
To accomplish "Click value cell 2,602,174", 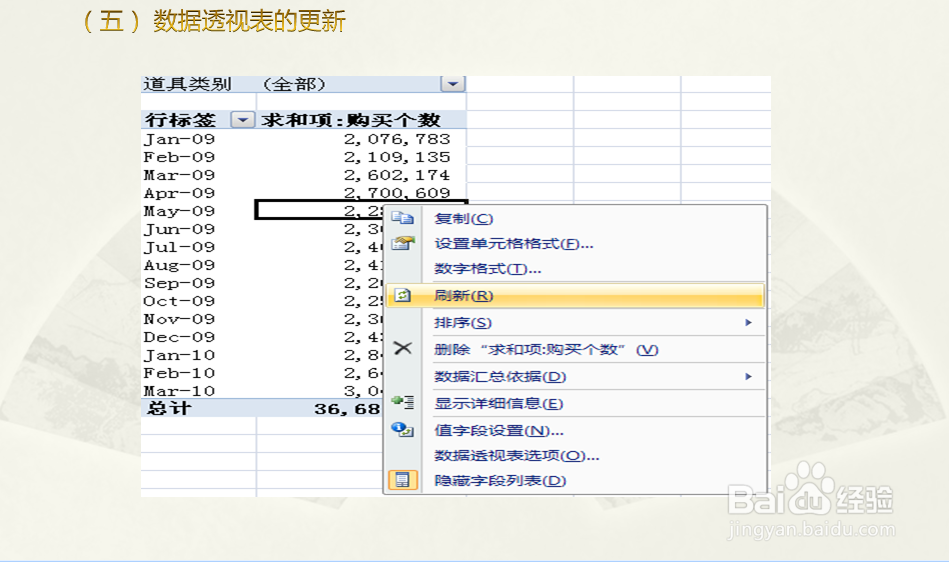I will [x=397, y=175].
